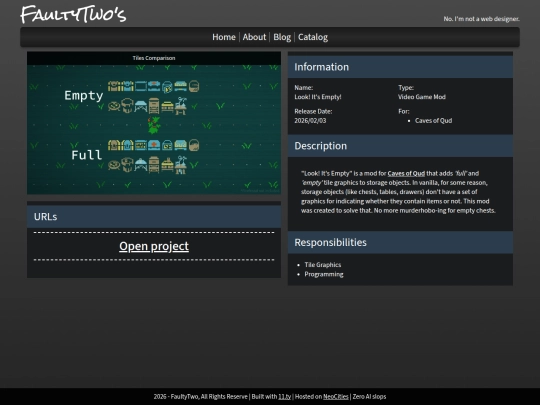The width and height of the screenshot is (540, 405).
Task: Select release date 2026/02/03
Action: (x=310, y=121)
